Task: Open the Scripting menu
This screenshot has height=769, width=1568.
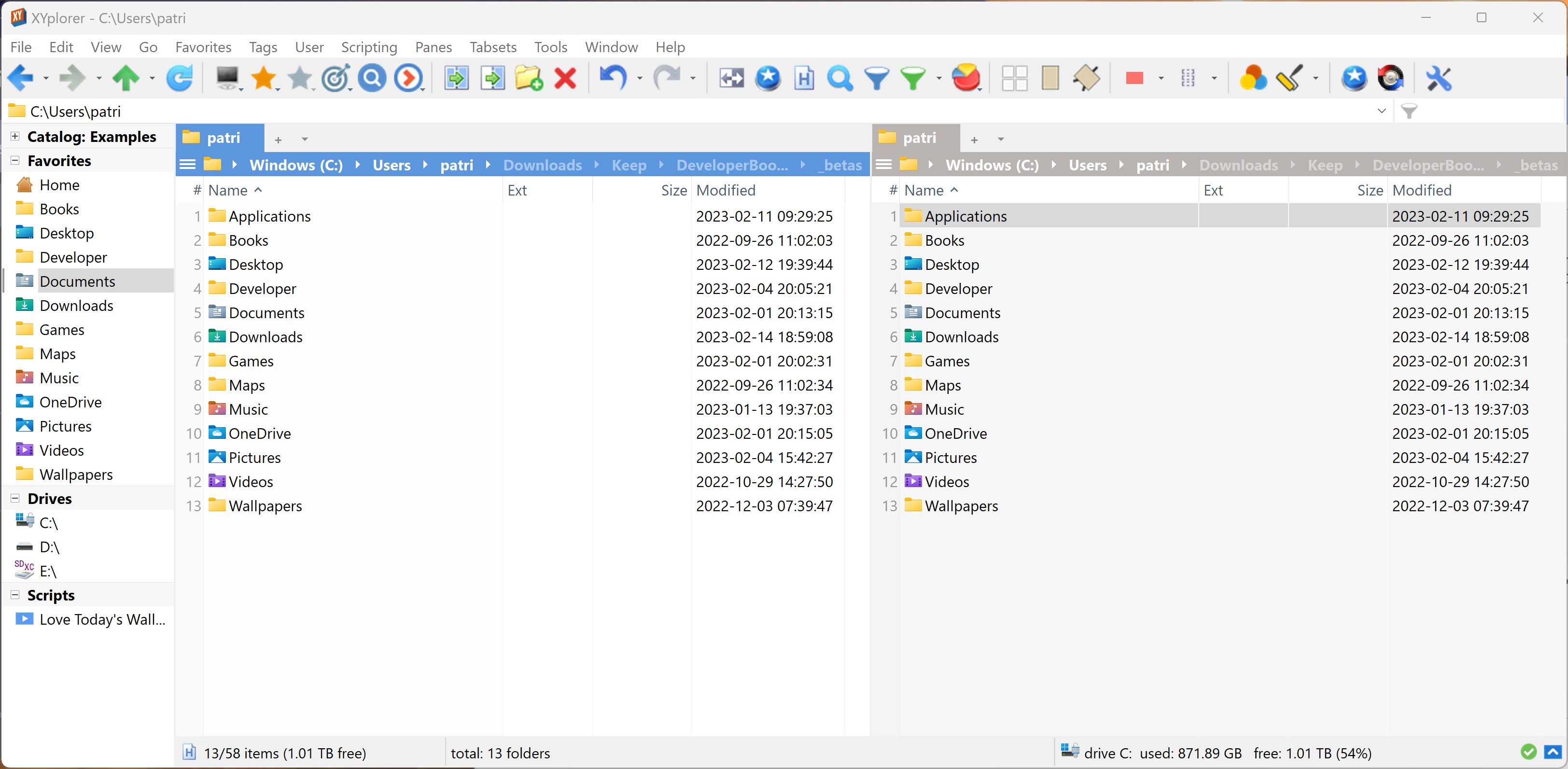Action: 368,47
